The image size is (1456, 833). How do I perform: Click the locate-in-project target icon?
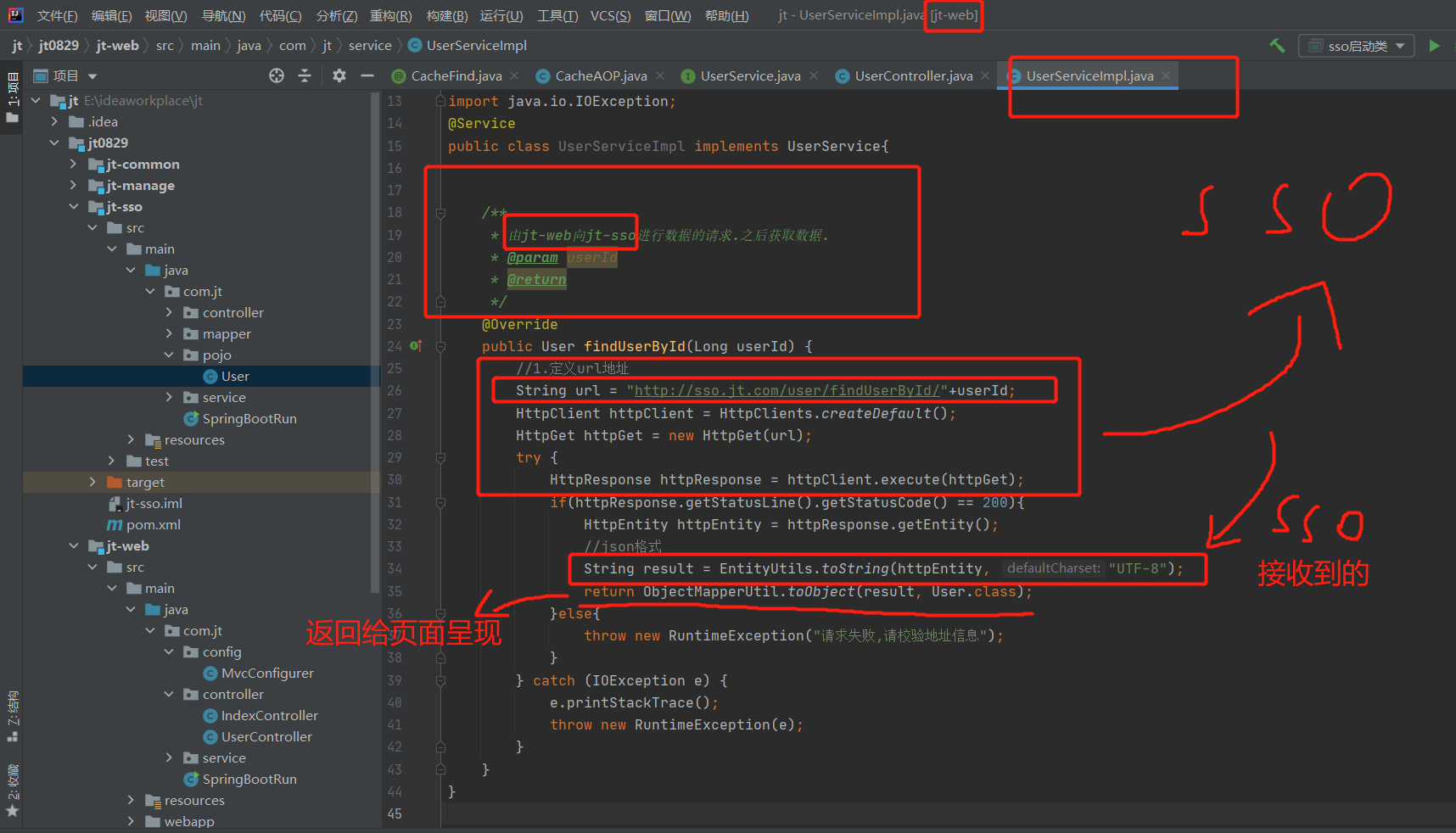coord(277,76)
